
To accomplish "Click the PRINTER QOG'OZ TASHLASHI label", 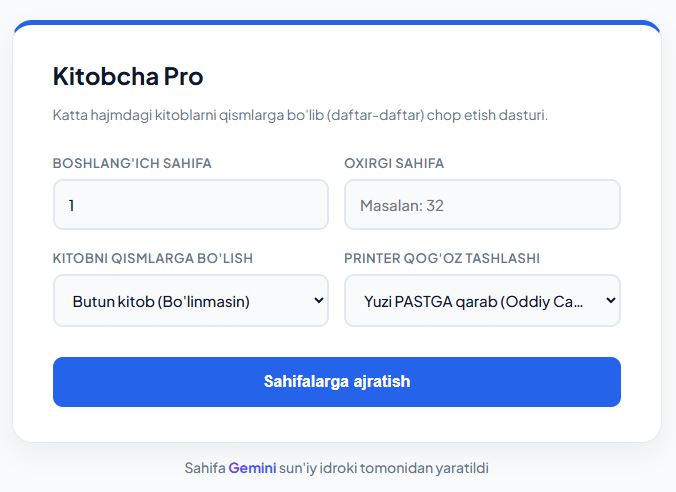I will [x=442, y=258].
